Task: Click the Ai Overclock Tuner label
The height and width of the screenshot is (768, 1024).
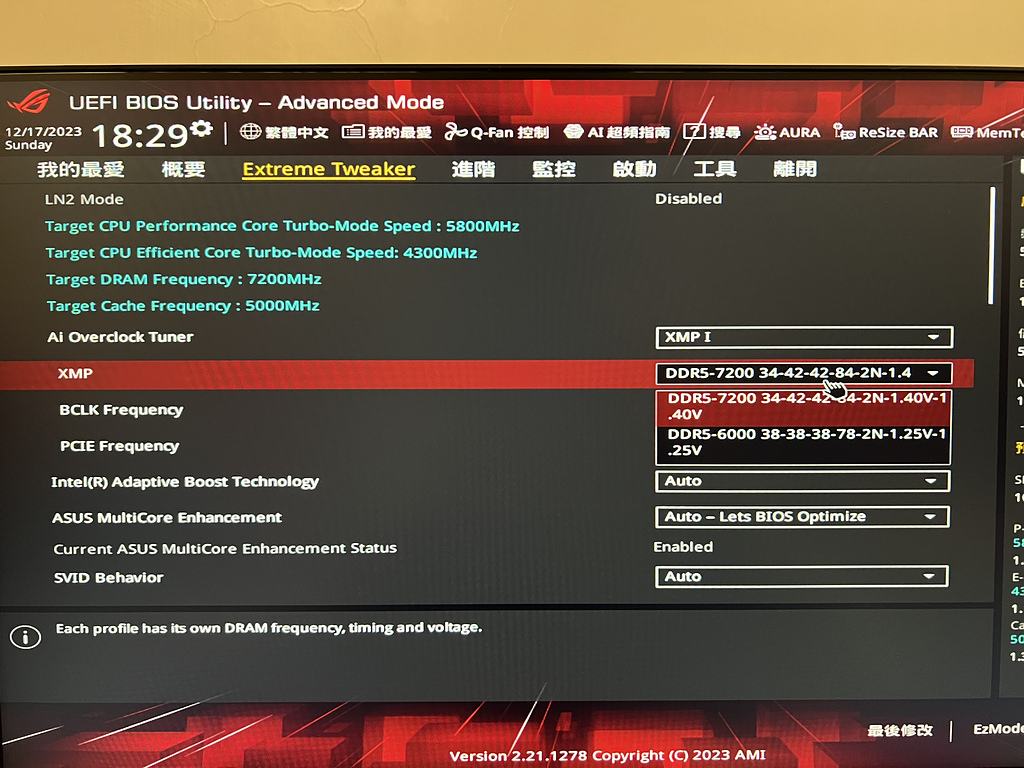Action: [120, 337]
